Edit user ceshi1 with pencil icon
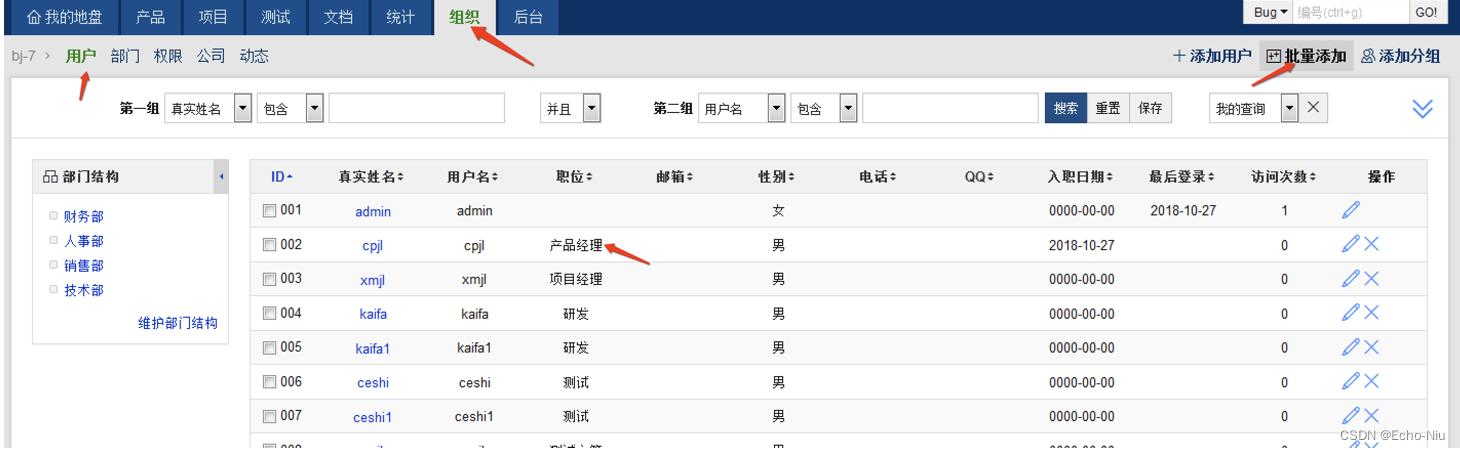1460x450 pixels. [x=1351, y=416]
